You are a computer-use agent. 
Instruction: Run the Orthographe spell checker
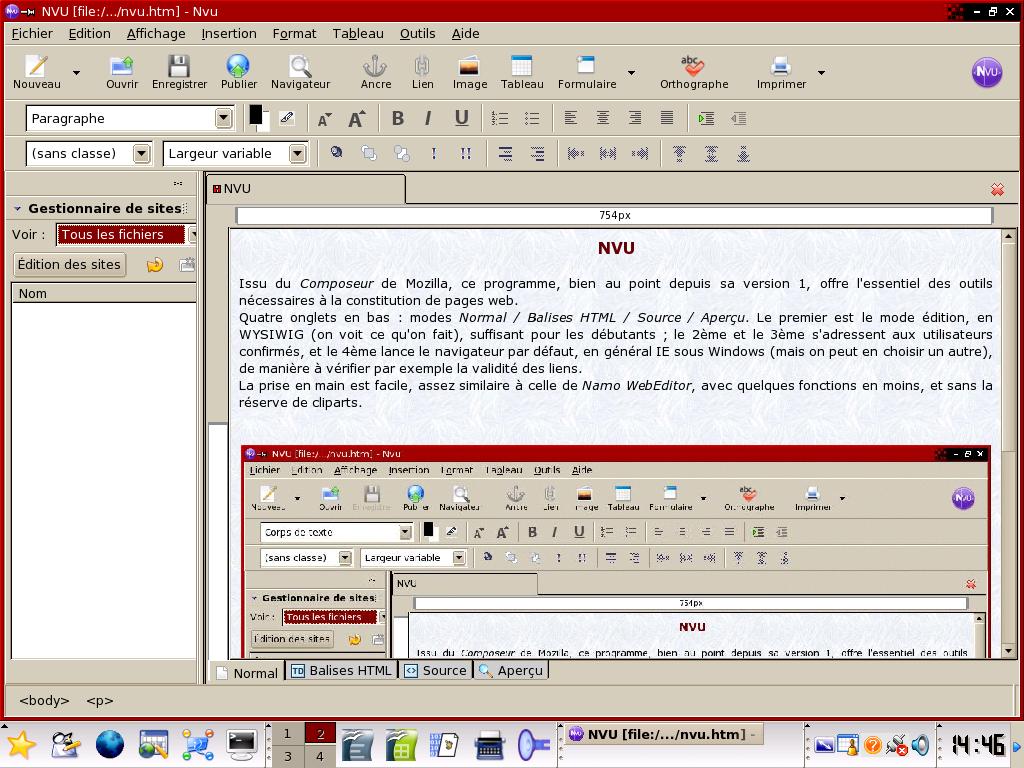(694, 72)
